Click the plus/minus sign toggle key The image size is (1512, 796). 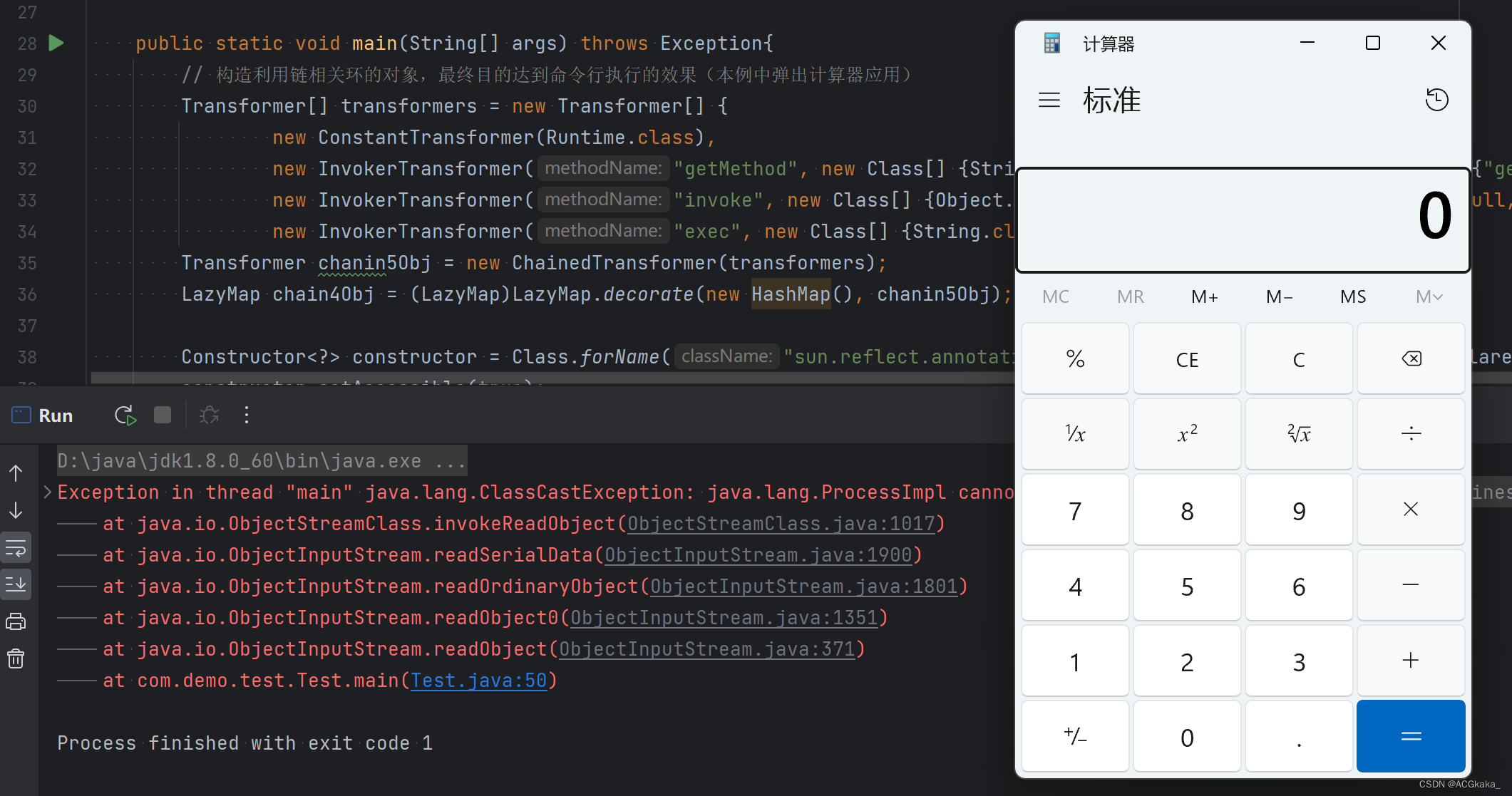coord(1075,736)
